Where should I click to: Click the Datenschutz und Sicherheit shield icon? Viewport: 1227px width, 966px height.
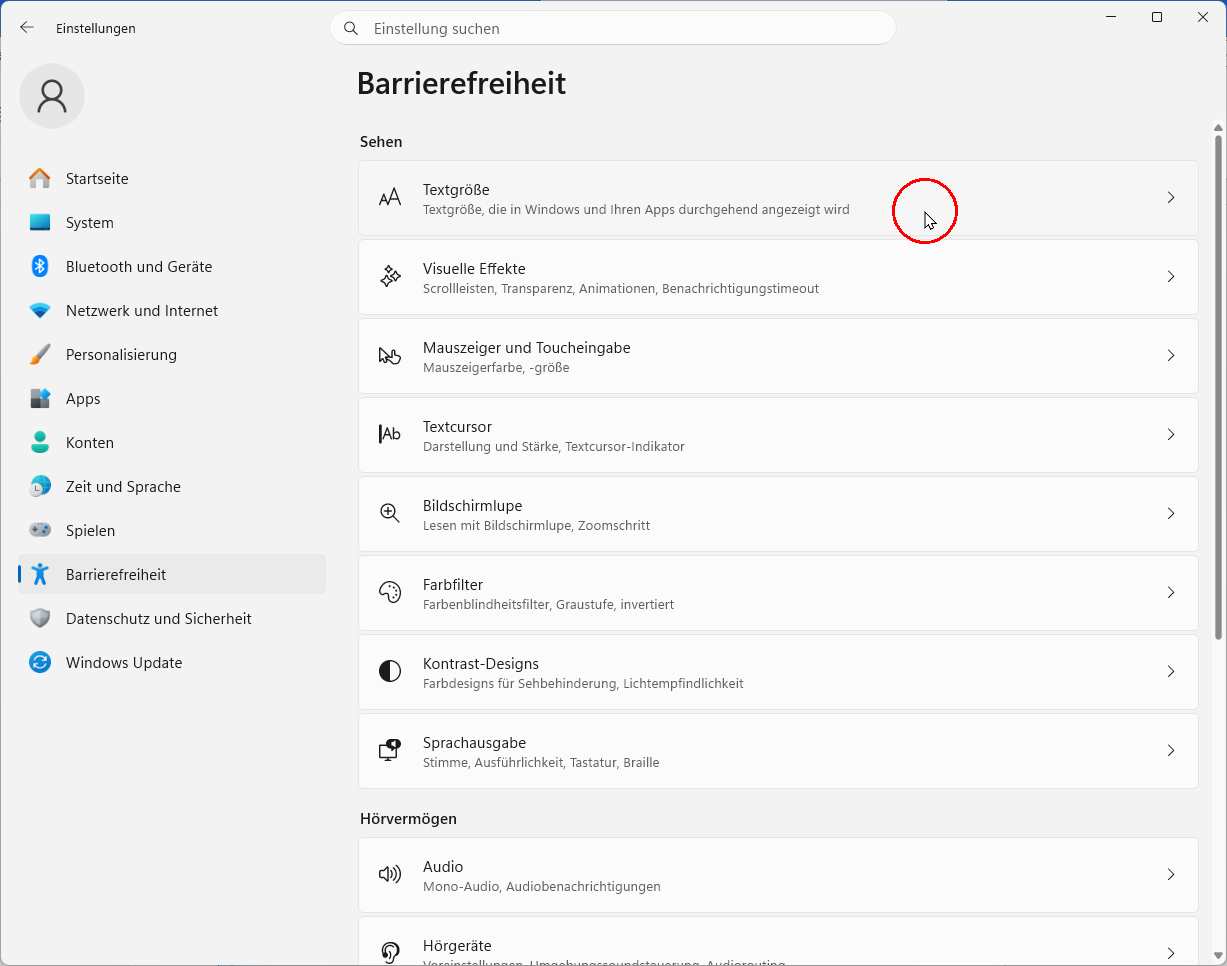40,619
